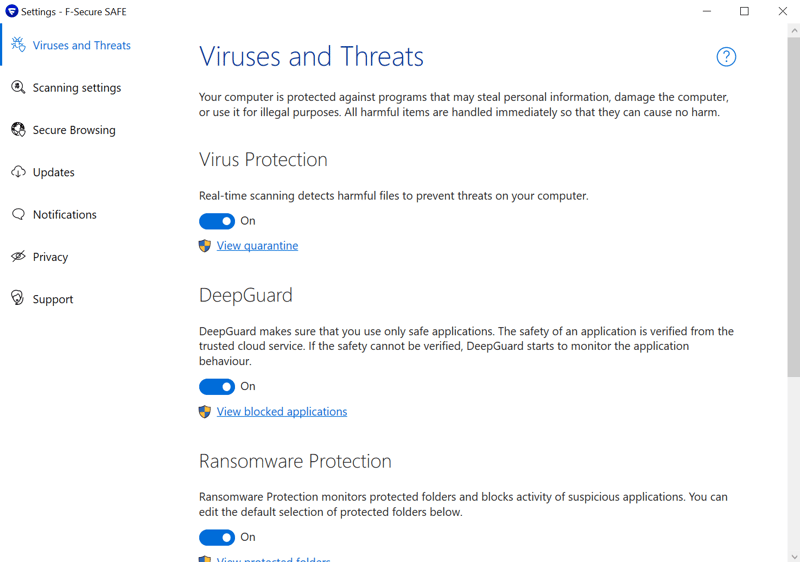This screenshot has height=562, width=800.
Task: Click the Scanning settings magnifier icon
Action: (x=18, y=87)
